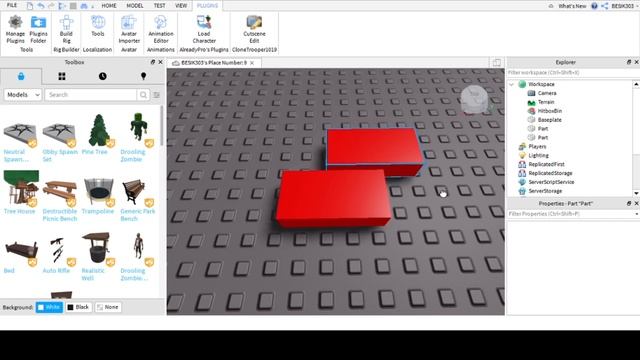Switch to Toolbox Inventory lock tab
Image resolution: width=640 pixels, height=360 pixels.
tap(21, 76)
